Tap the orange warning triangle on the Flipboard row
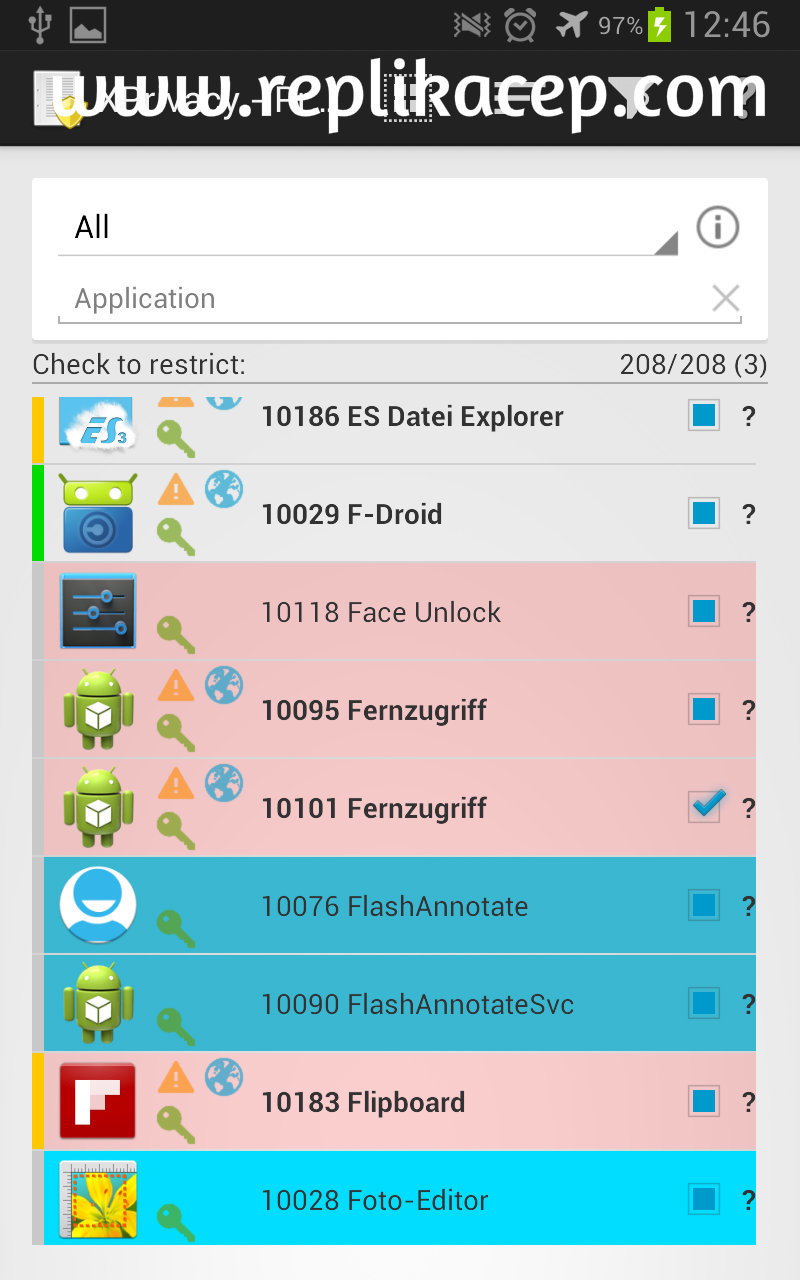800x1280 pixels. 176,1078
